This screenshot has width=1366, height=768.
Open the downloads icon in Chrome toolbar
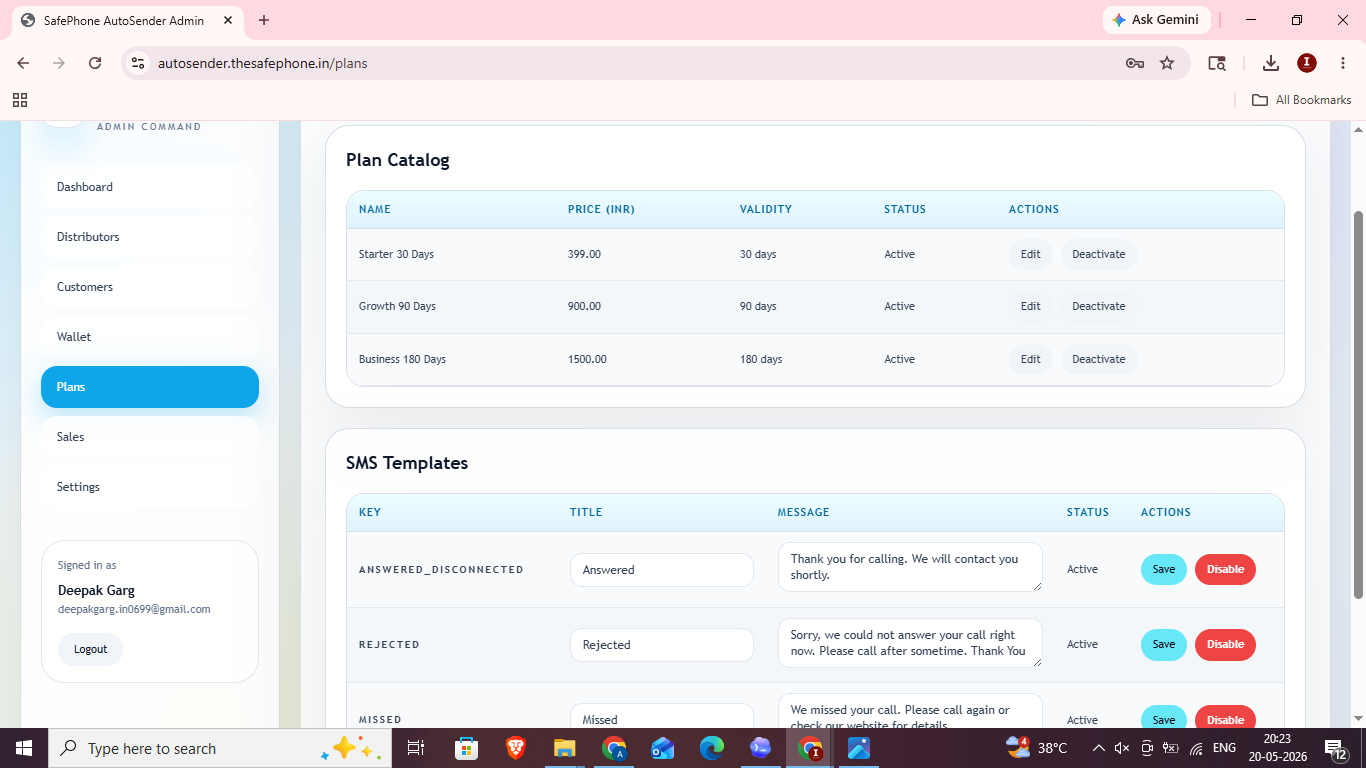(1271, 63)
